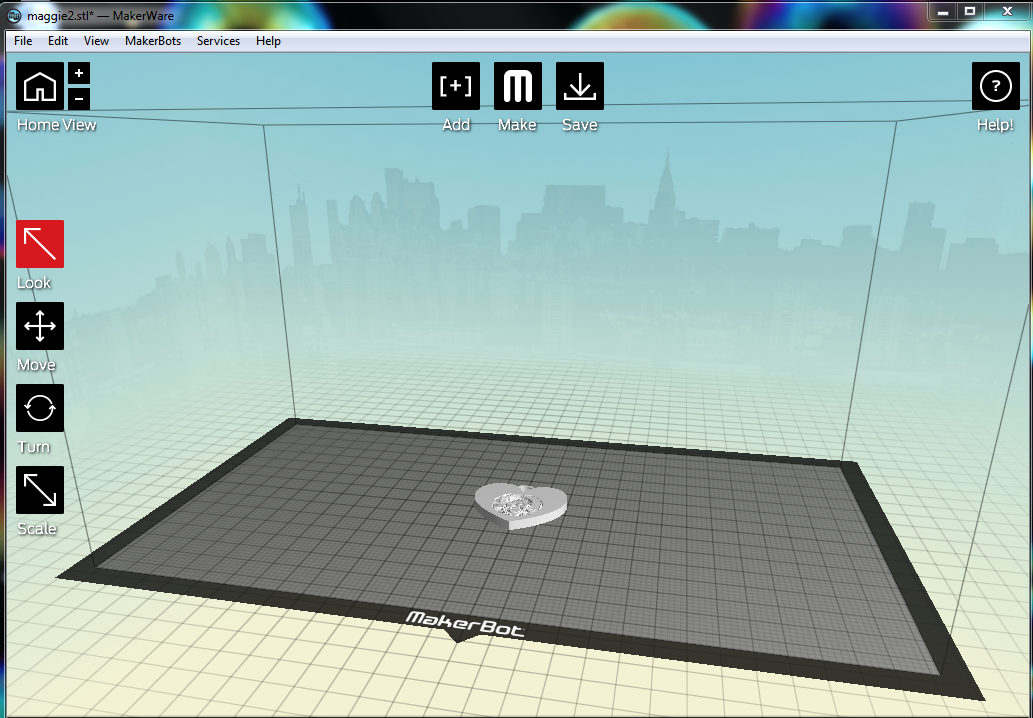Viewport: 1033px width, 718px height.
Task: Open the Make dialog via M icon
Action: point(518,86)
